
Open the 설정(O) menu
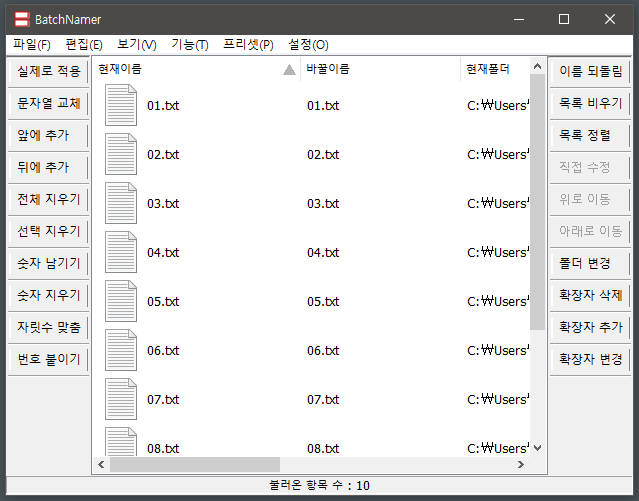tap(308, 44)
